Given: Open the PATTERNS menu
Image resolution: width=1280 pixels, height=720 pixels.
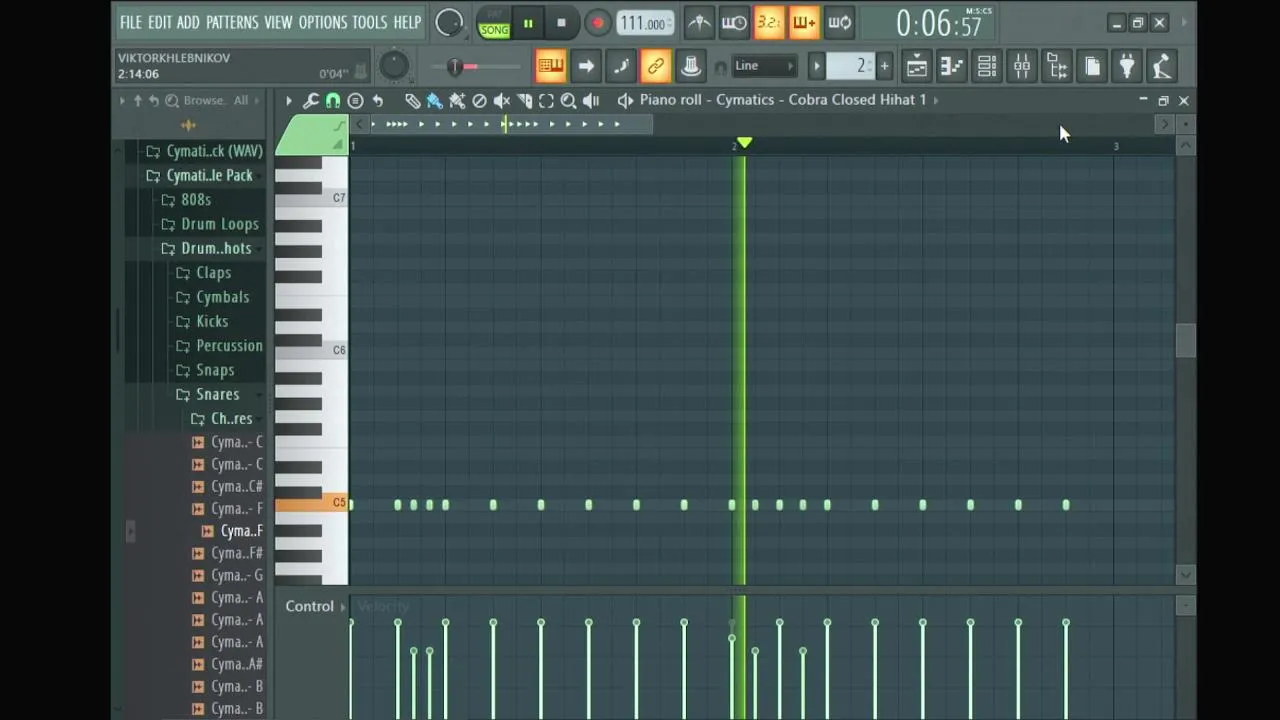Looking at the screenshot, I should [232, 22].
